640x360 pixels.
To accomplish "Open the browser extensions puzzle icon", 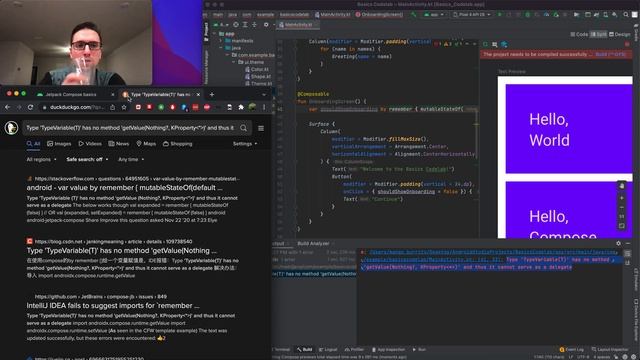I will (241, 107).
